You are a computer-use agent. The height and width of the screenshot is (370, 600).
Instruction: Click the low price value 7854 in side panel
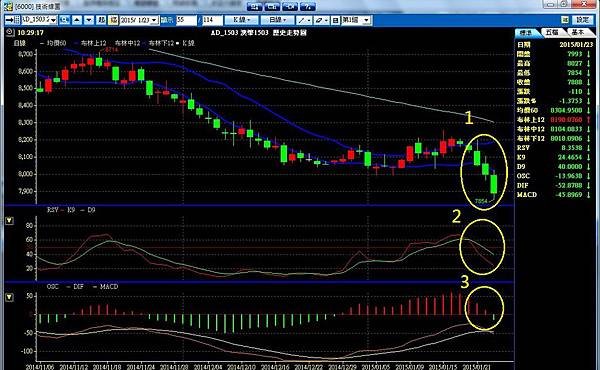point(574,73)
